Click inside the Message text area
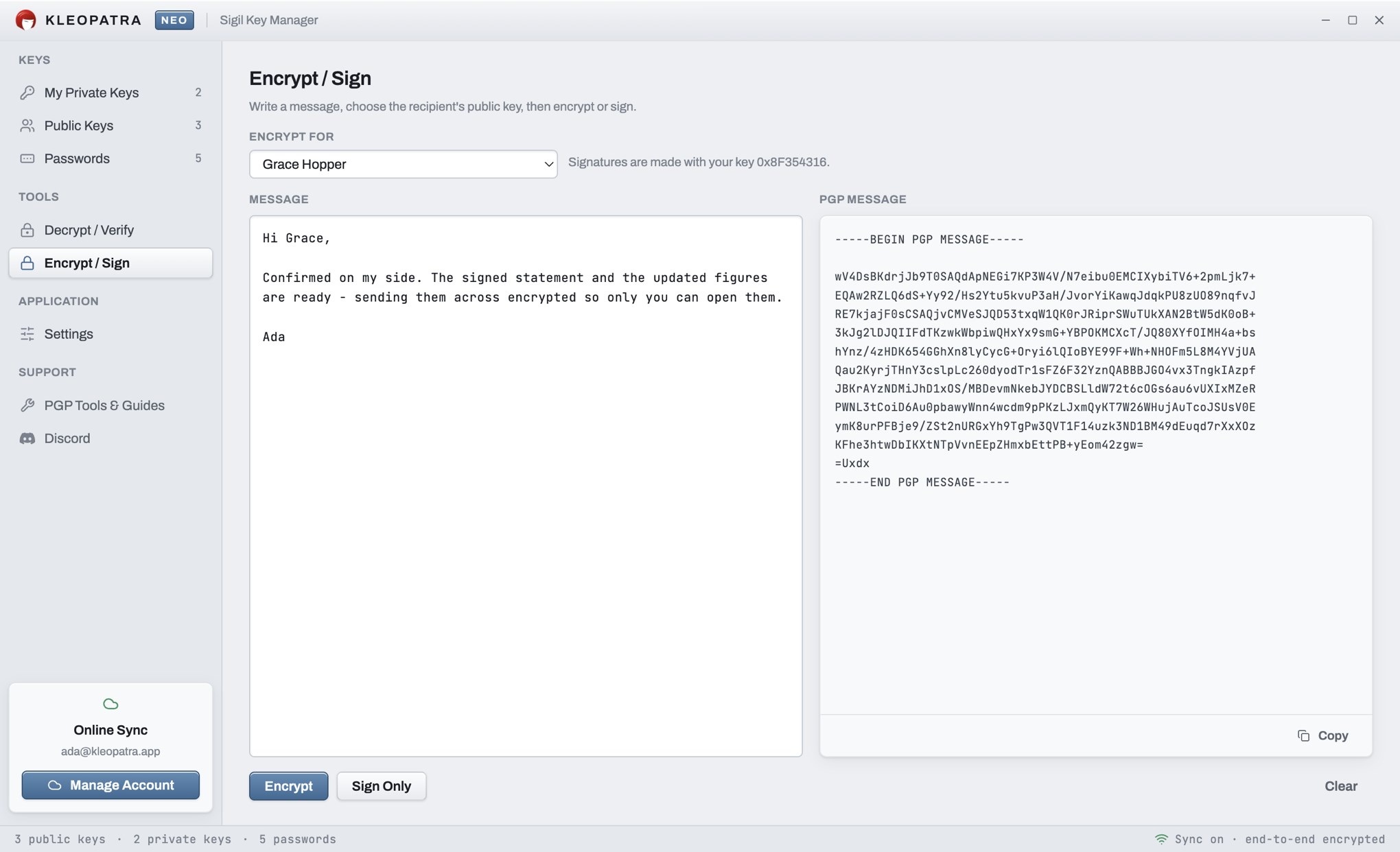Screen dimensions: 1400x852 click(526, 486)
